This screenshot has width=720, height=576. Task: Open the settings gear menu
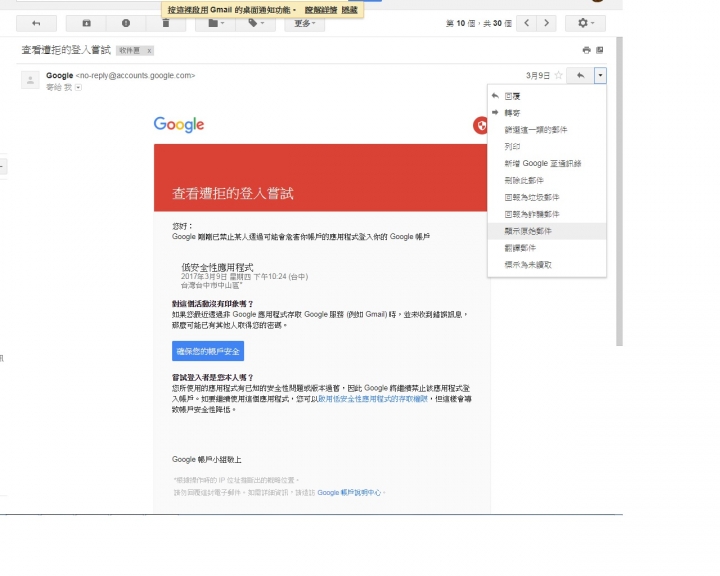point(585,23)
